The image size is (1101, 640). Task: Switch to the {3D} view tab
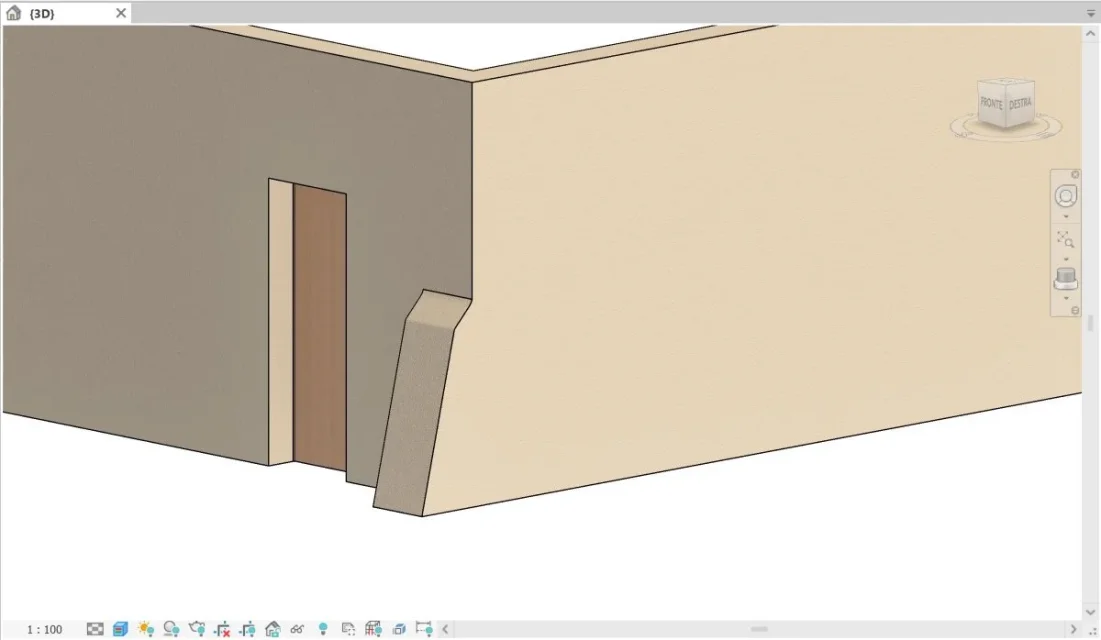[x=42, y=13]
